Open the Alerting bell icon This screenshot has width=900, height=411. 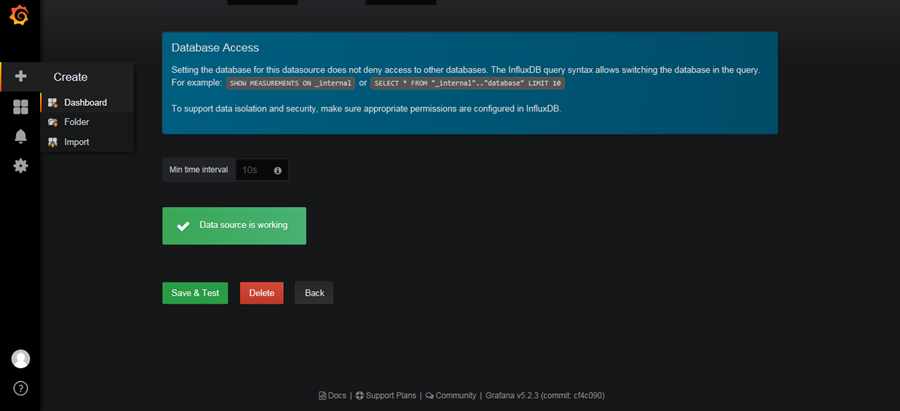point(21,137)
